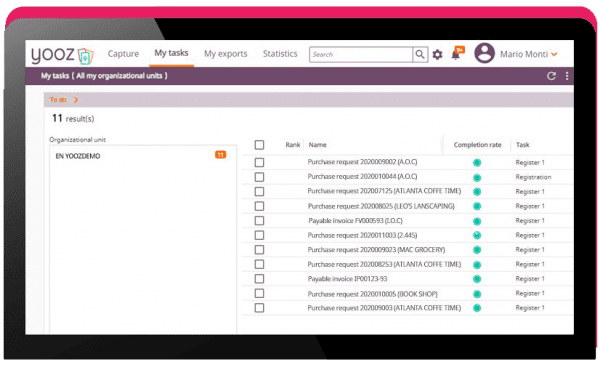Click the Registration task cell

[533, 177]
